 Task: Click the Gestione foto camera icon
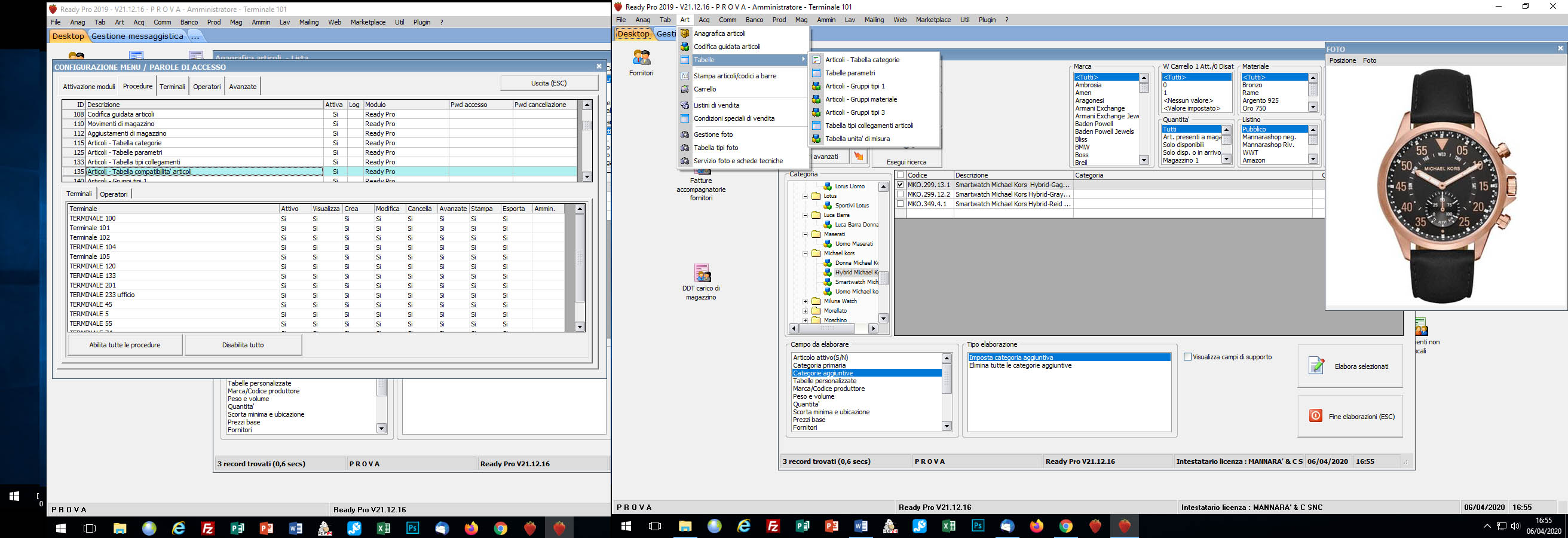(x=685, y=134)
